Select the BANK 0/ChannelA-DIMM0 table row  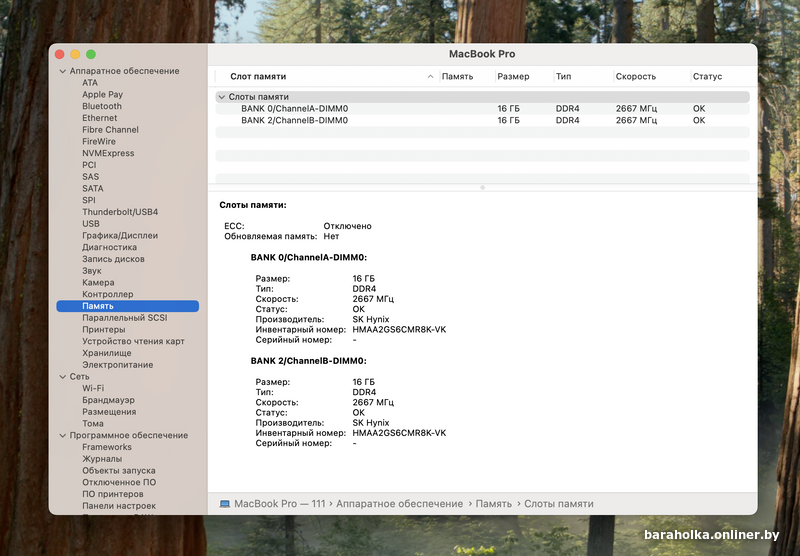[x=294, y=108]
